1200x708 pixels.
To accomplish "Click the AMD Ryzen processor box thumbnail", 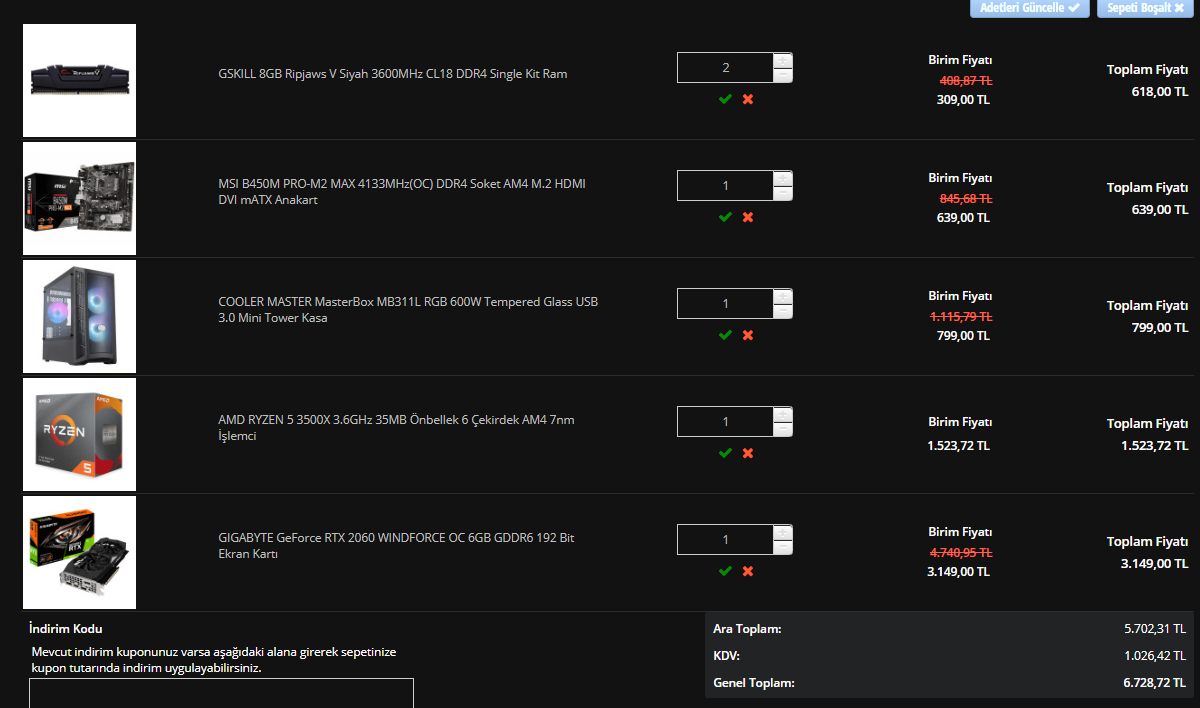I will [x=79, y=435].
